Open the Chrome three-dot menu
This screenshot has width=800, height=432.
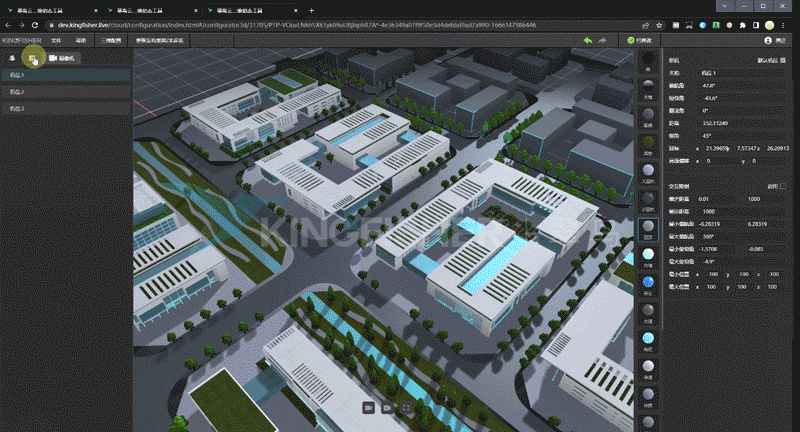783,25
